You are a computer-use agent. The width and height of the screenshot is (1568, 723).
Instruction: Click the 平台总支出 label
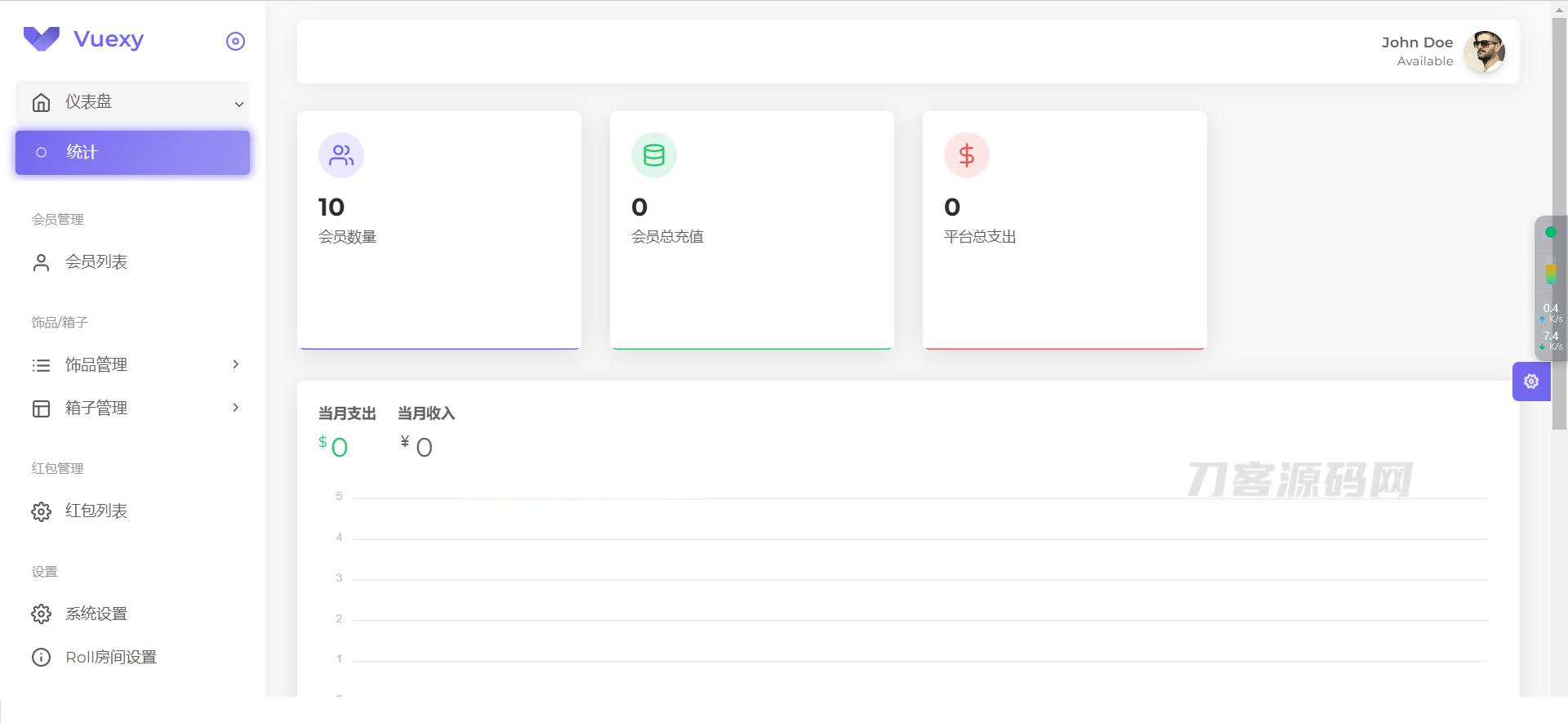click(980, 237)
